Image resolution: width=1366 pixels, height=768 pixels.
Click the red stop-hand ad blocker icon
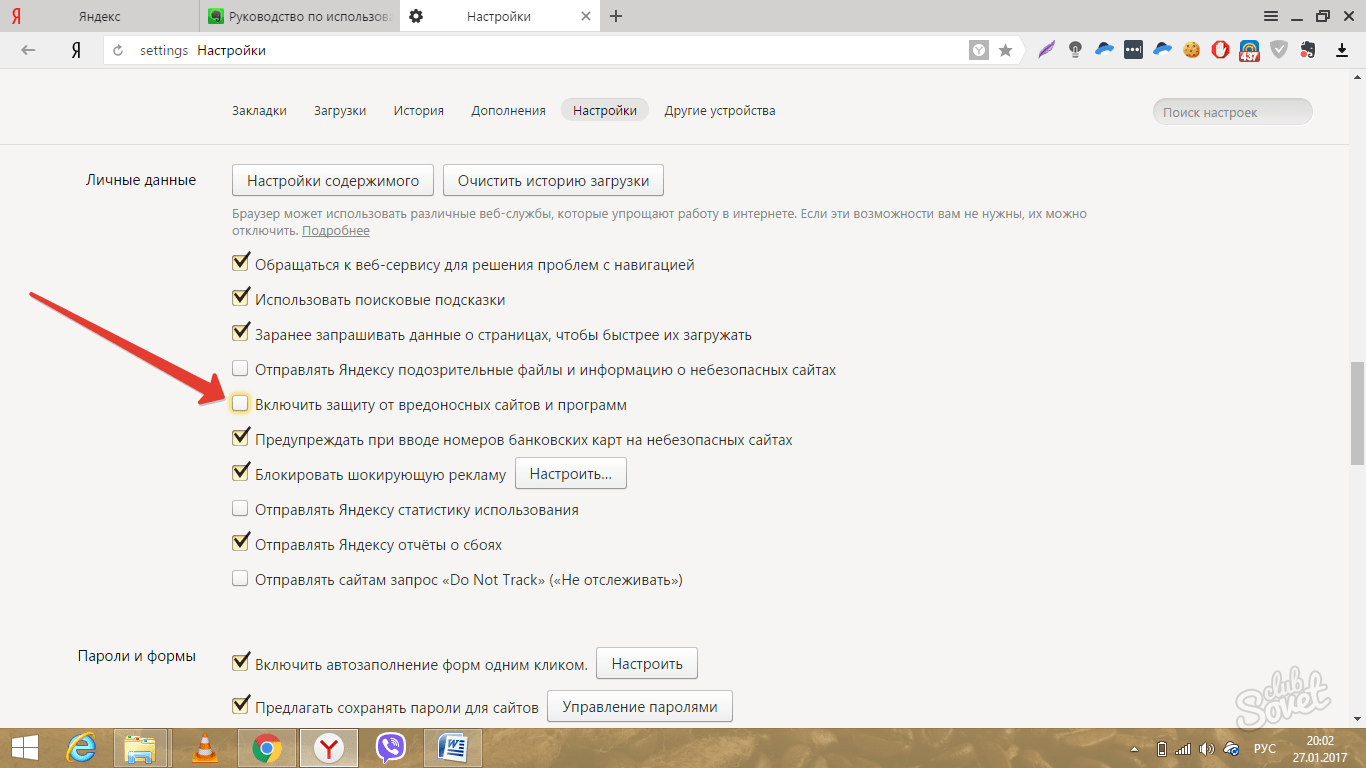click(x=1220, y=50)
